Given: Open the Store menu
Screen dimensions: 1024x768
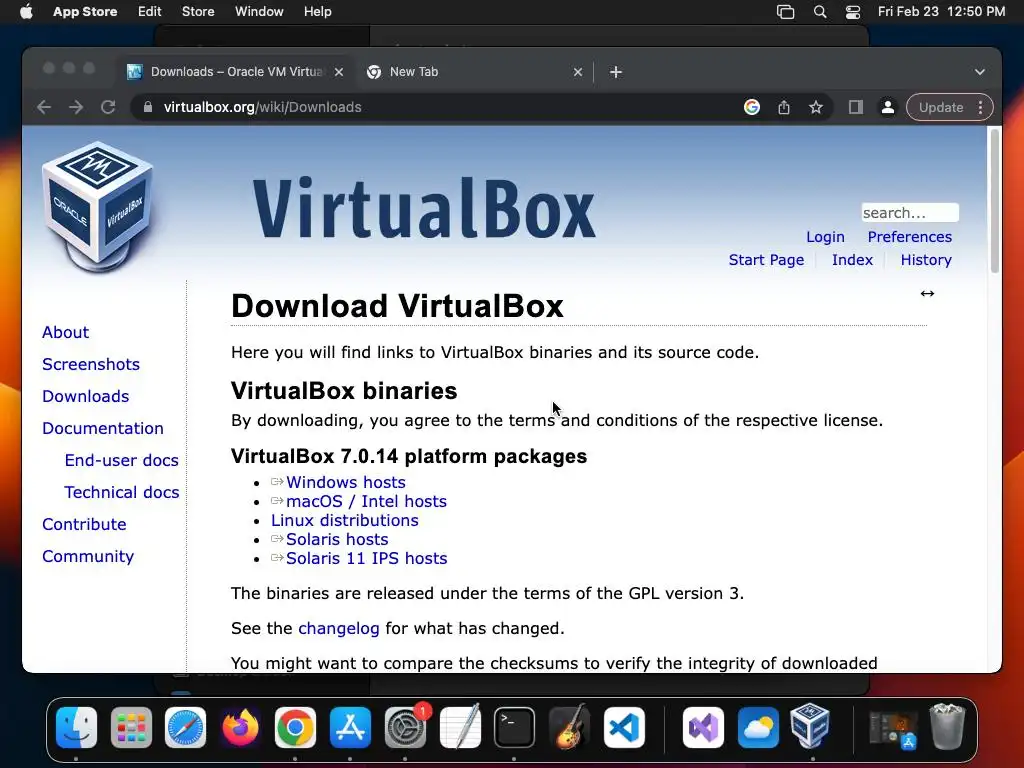Looking at the screenshot, I should [198, 11].
